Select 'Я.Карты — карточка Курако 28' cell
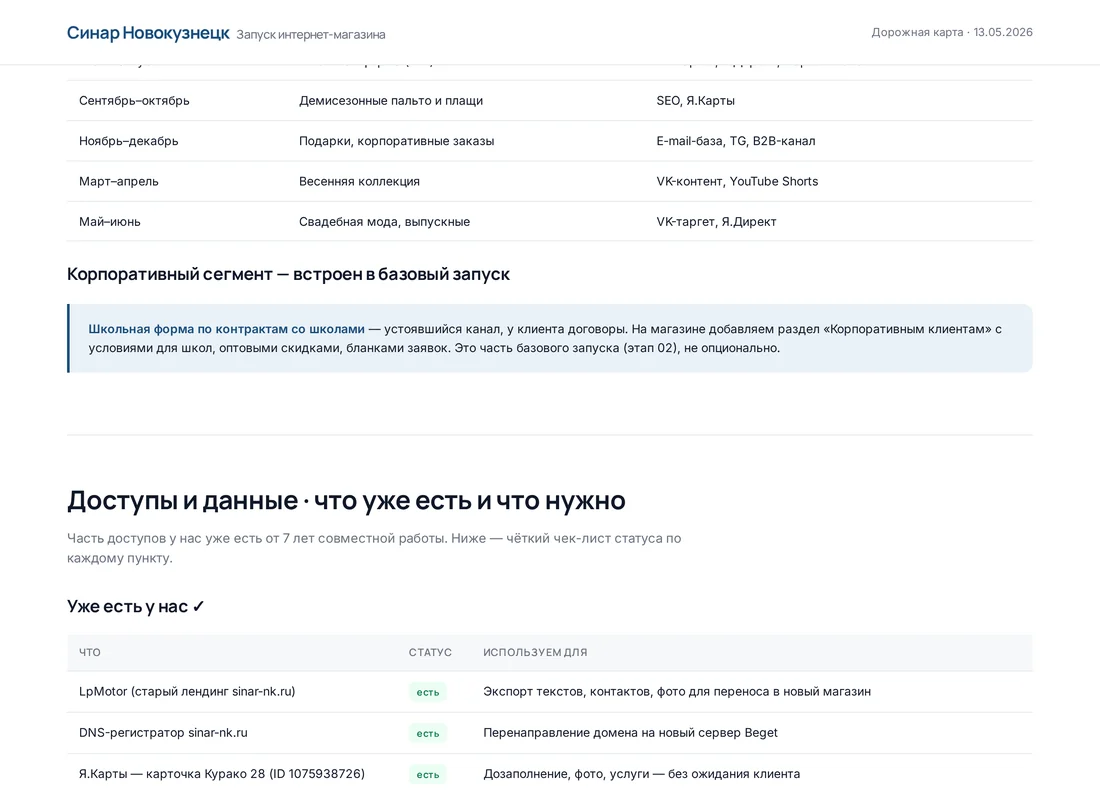1100x790 pixels. tap(222, 774)
